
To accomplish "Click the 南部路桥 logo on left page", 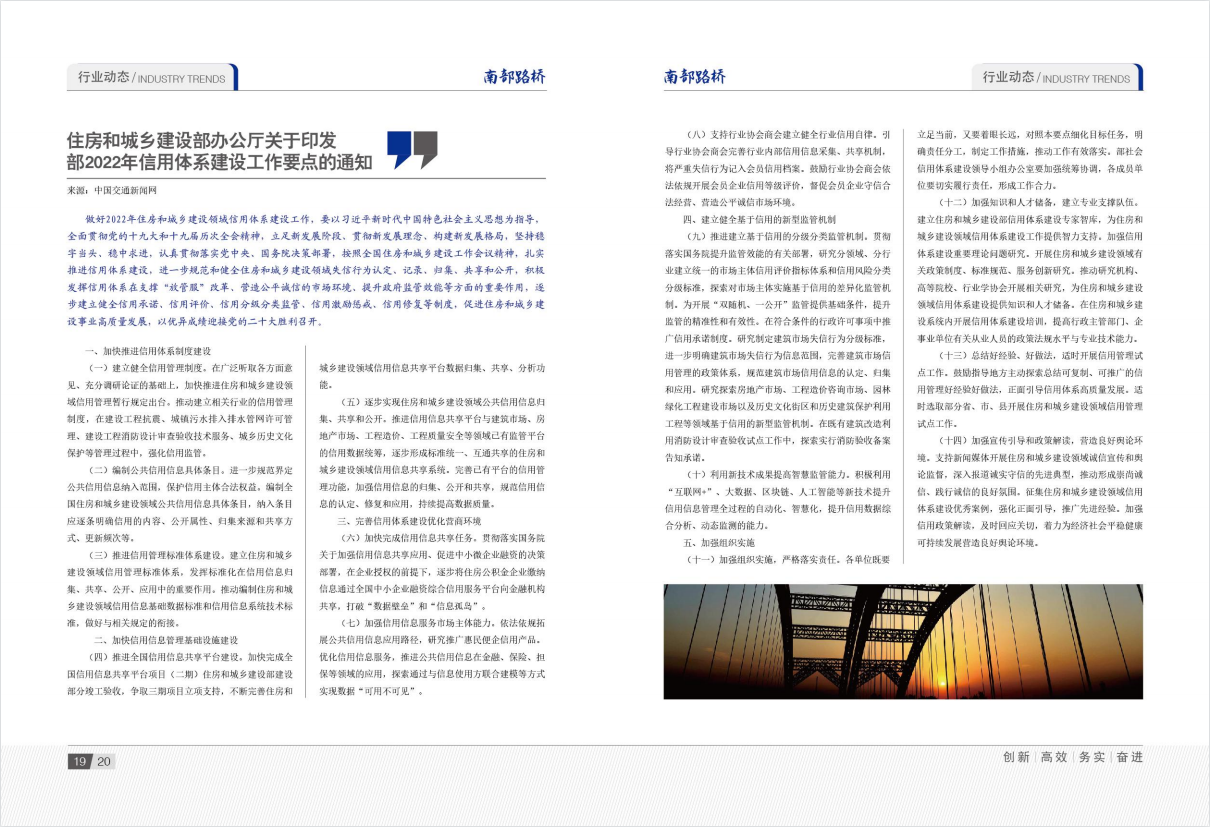I will click(514, 77).
